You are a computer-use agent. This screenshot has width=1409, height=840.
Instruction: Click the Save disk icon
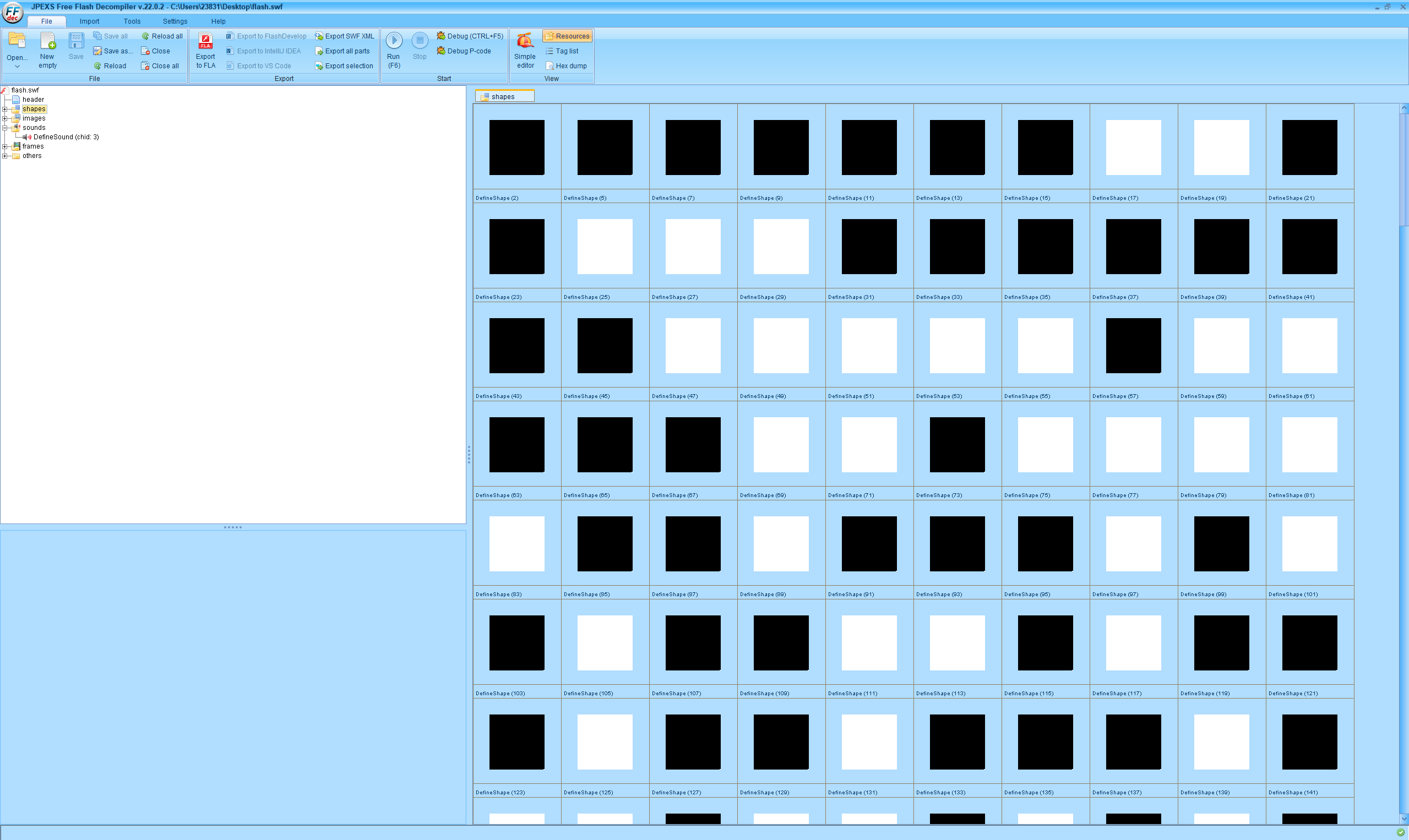click(76, 41)
